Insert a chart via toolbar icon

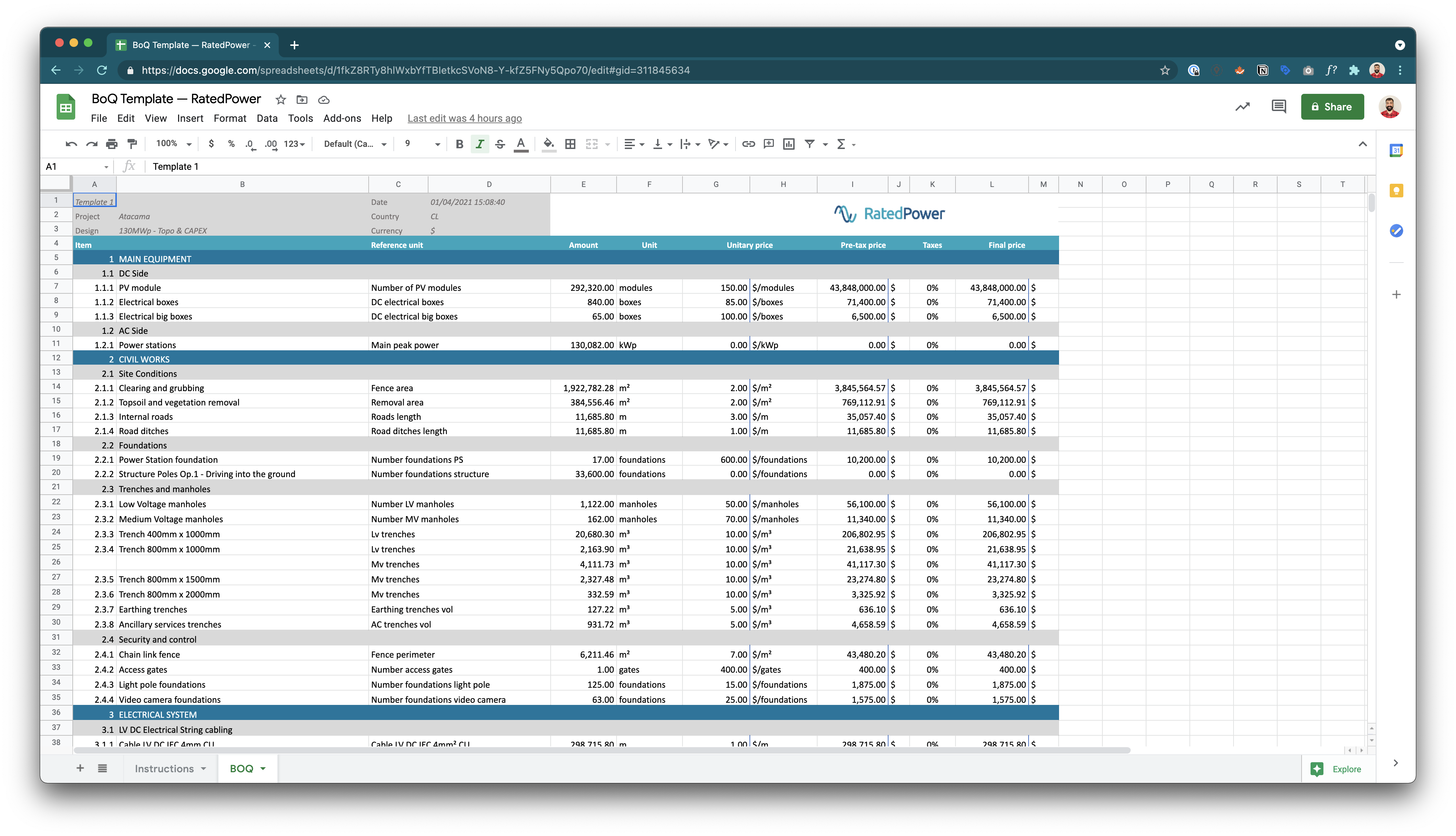pos(789,144)
